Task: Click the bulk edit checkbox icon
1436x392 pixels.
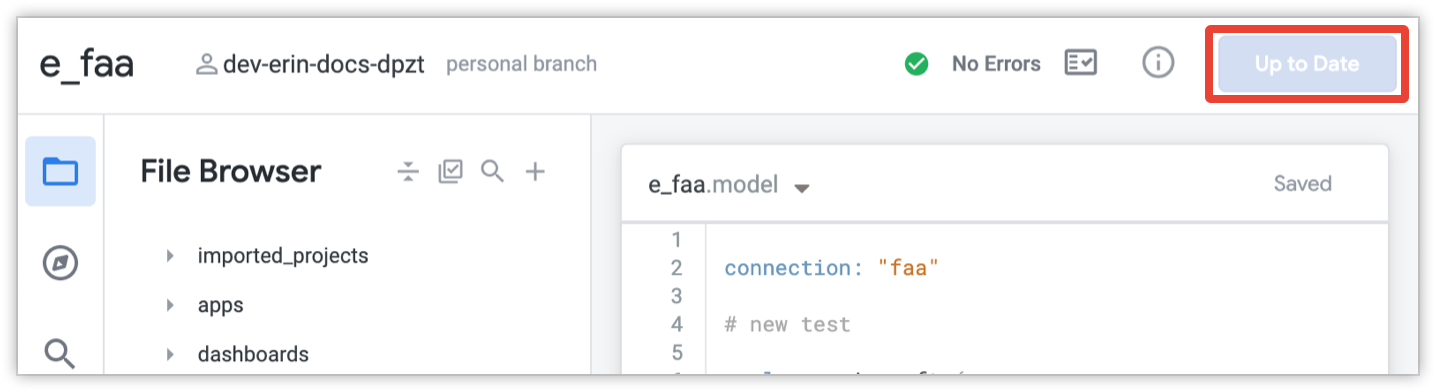Action: (x=450, y=172)
